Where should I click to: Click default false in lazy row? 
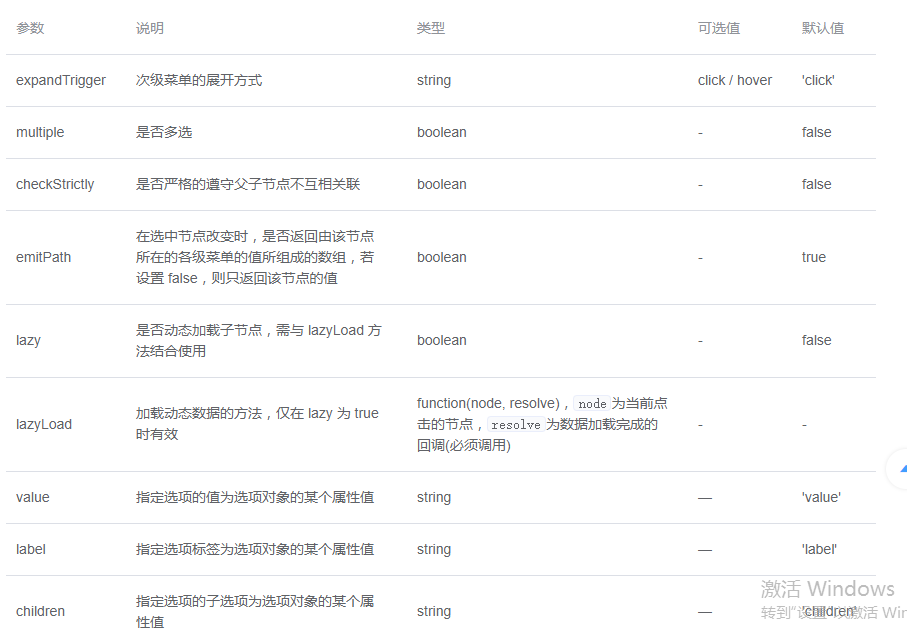(x=816, y=340)
